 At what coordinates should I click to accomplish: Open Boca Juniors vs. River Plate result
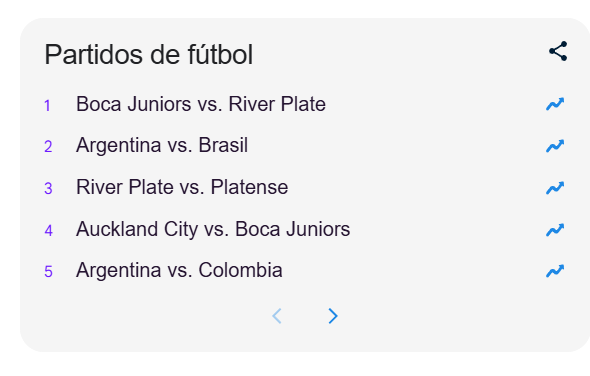coord(201,104)
